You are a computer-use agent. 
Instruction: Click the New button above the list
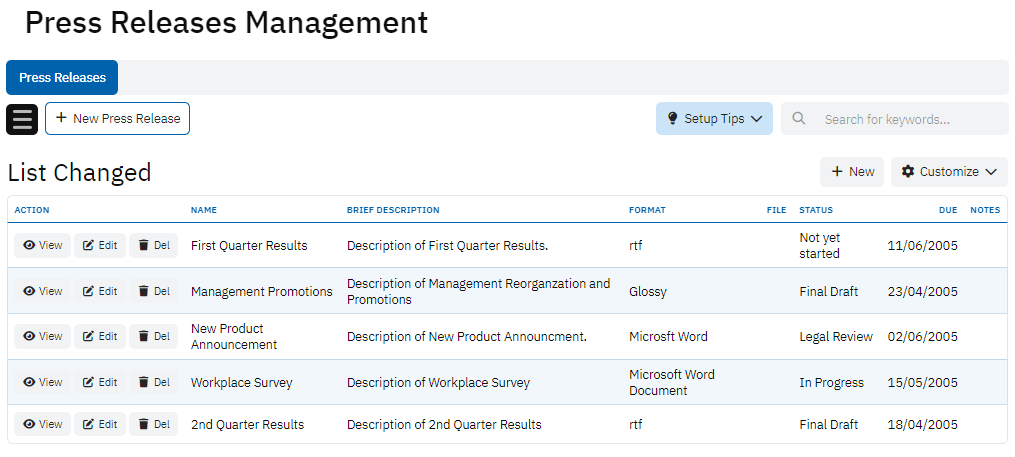(x=852, y=172)
